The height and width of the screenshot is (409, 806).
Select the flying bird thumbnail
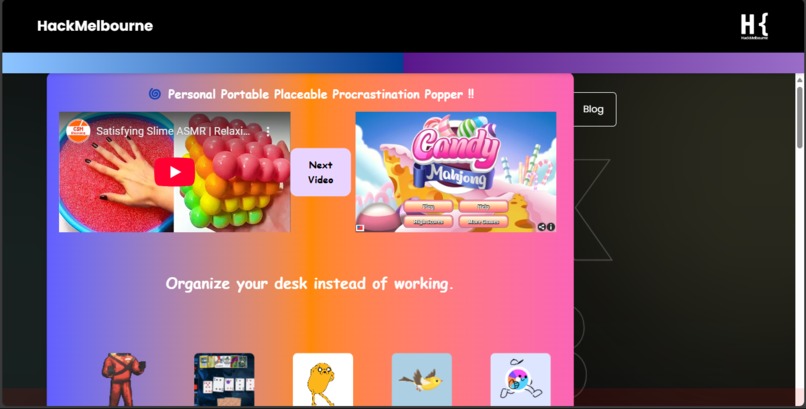click(x=422, y=380)
